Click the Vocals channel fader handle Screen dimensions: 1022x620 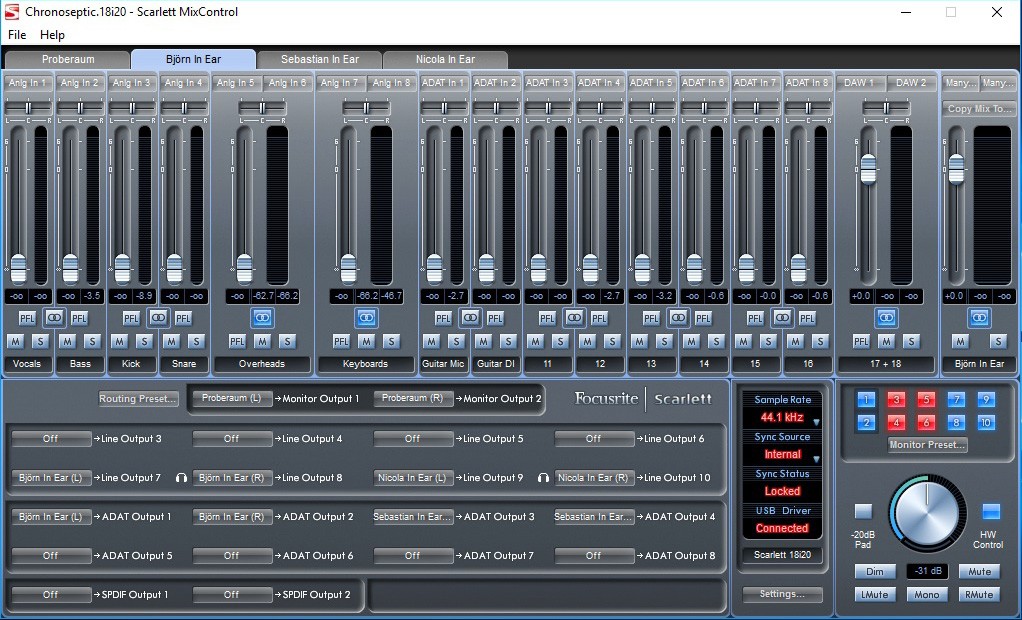18,269
